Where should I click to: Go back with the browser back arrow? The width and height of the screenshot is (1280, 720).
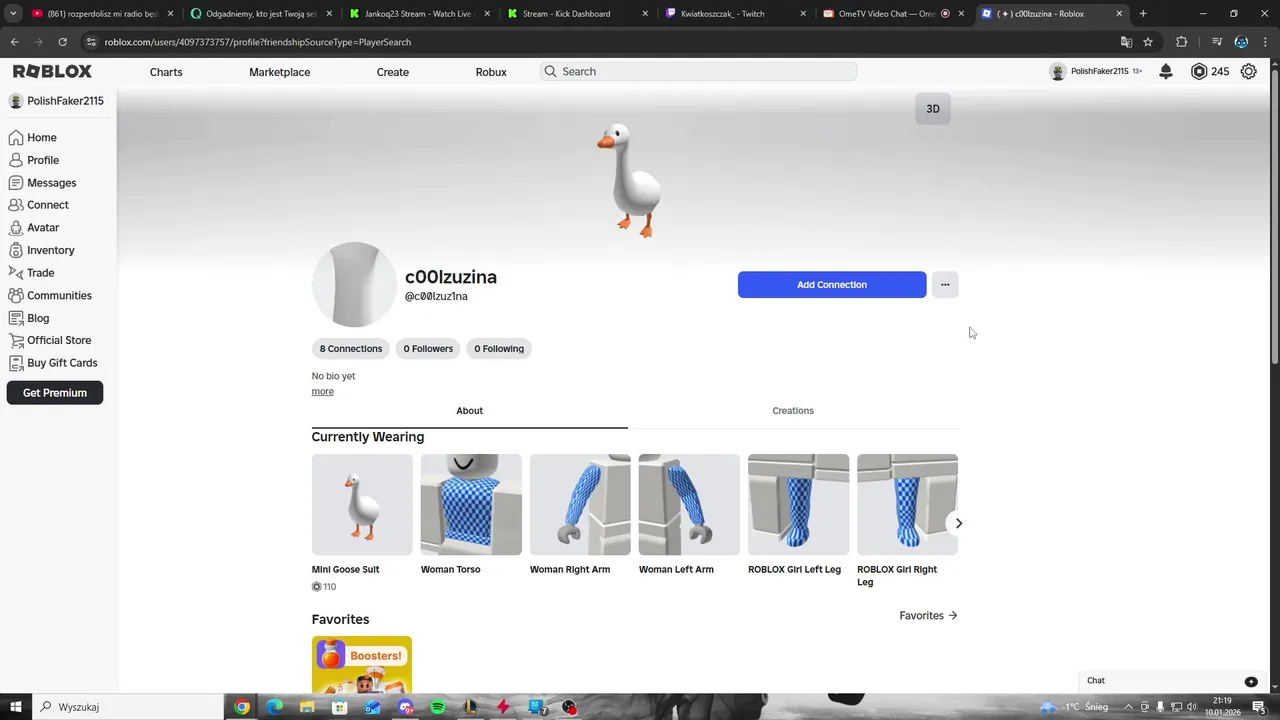(x=14, y=42)
